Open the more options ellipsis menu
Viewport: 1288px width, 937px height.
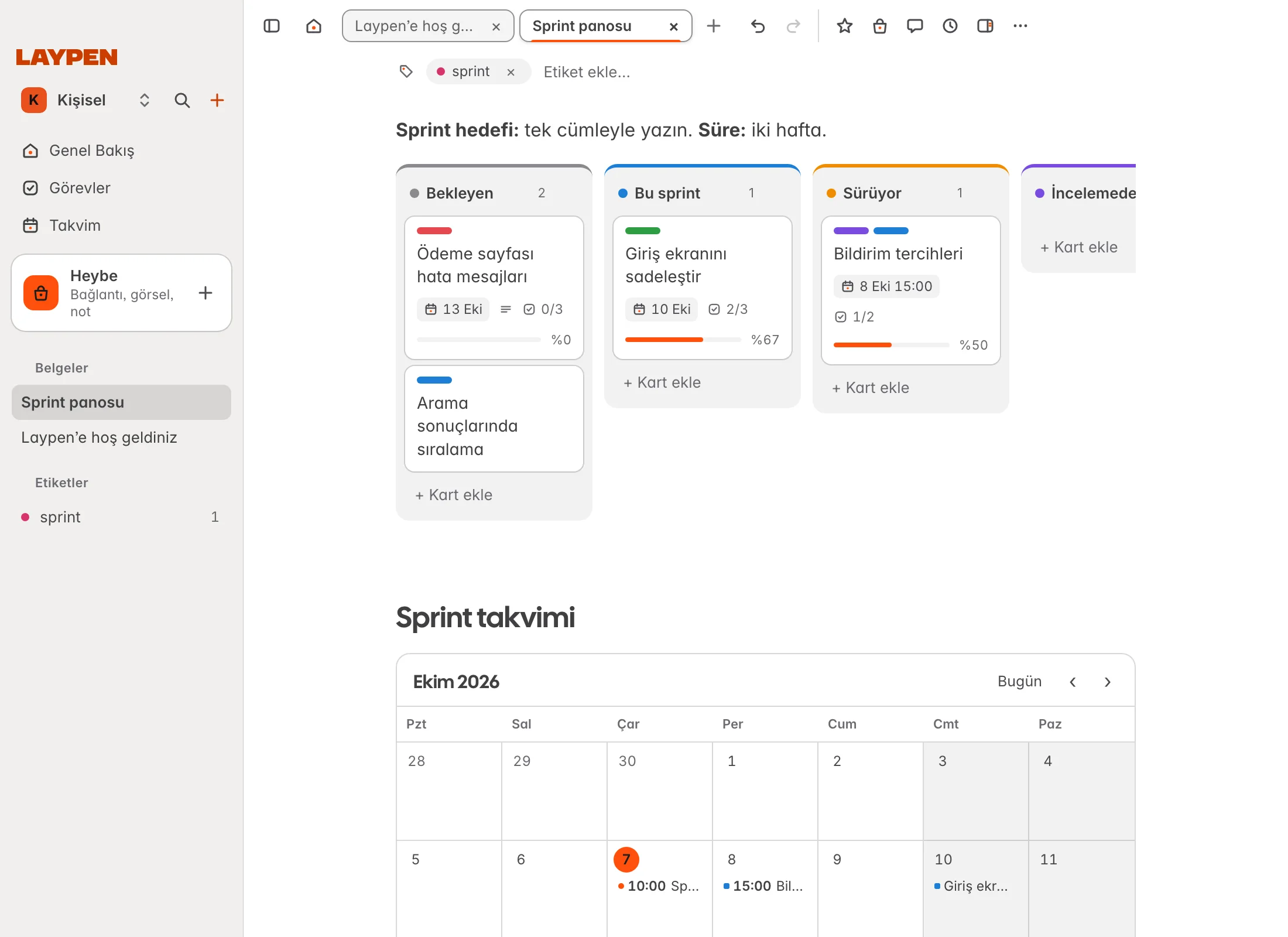(x=1020, y=26)
